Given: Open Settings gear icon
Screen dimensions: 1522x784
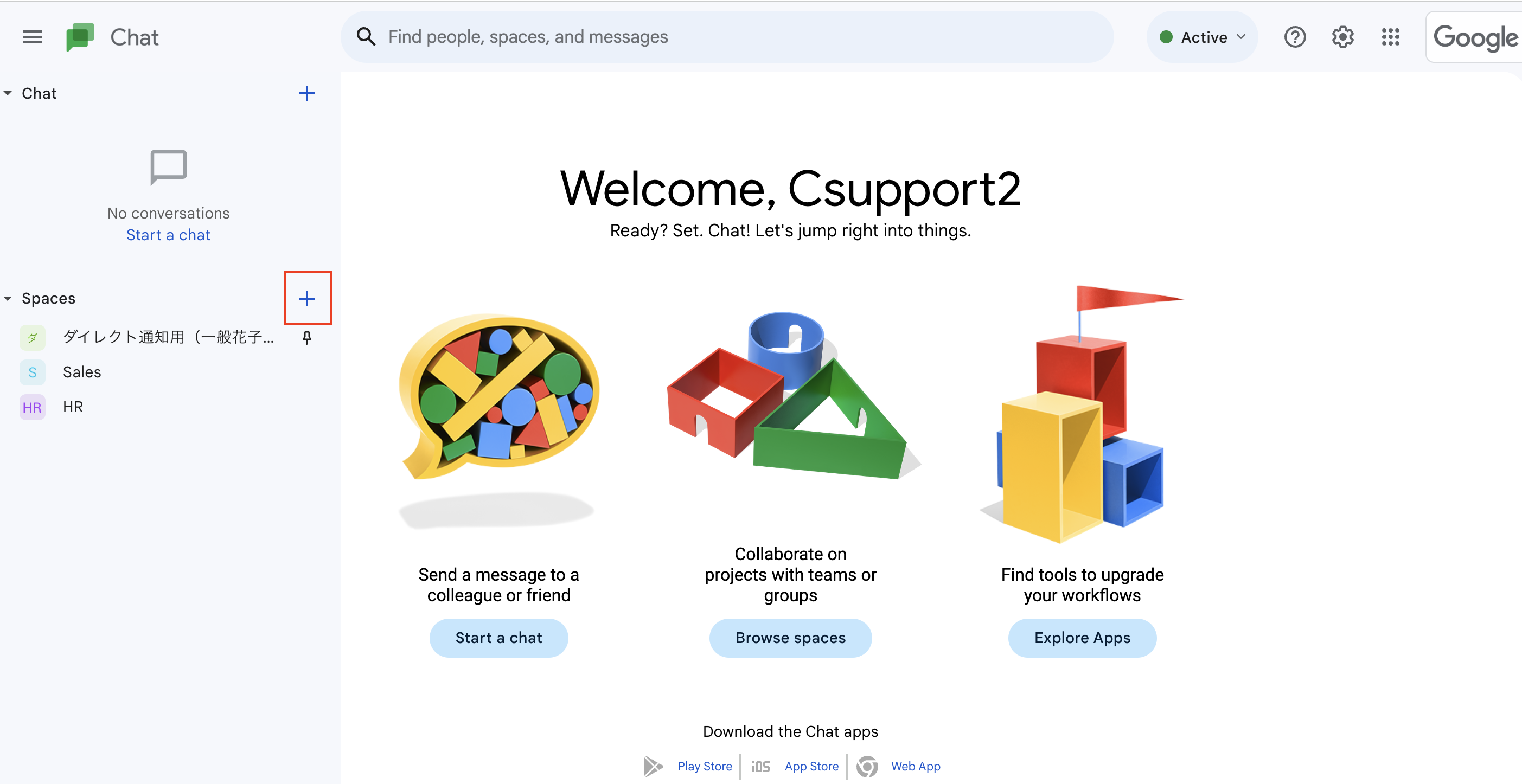Looking at the screenshot, I should tap(1342, 37).
